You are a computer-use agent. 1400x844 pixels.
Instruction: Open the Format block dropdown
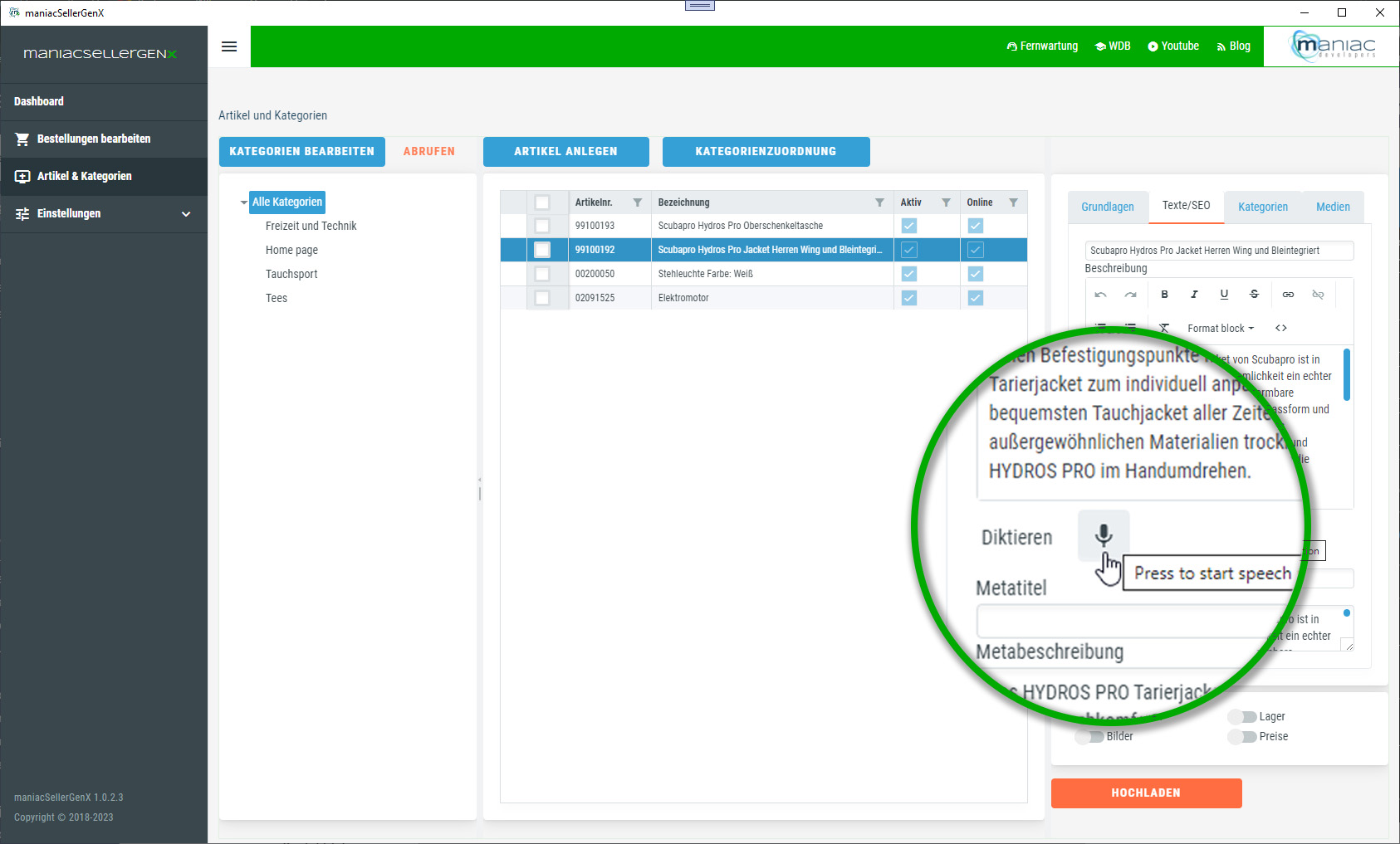tap(1221, 329)
